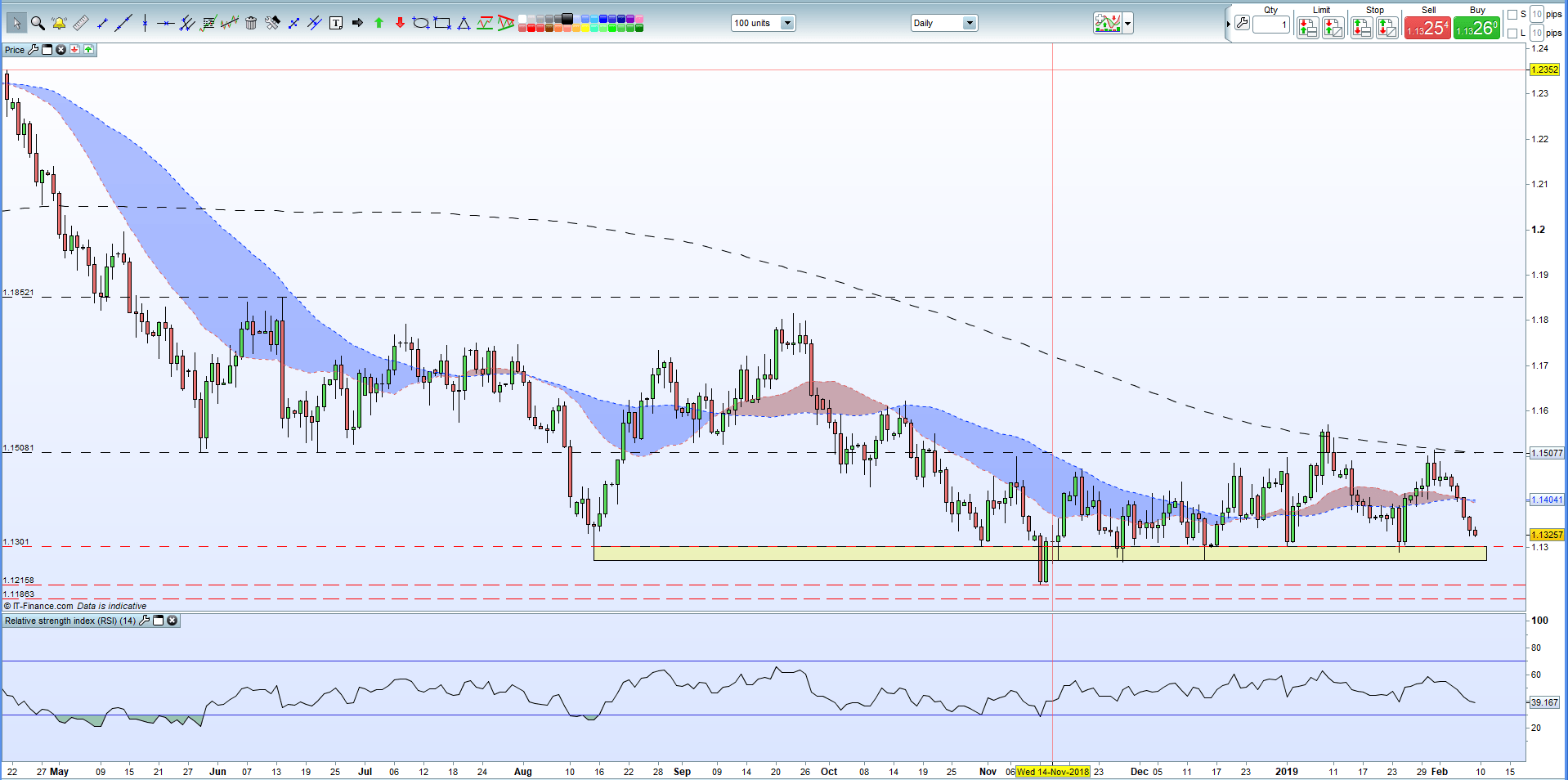Select the vertical line tool

point(145,23)
